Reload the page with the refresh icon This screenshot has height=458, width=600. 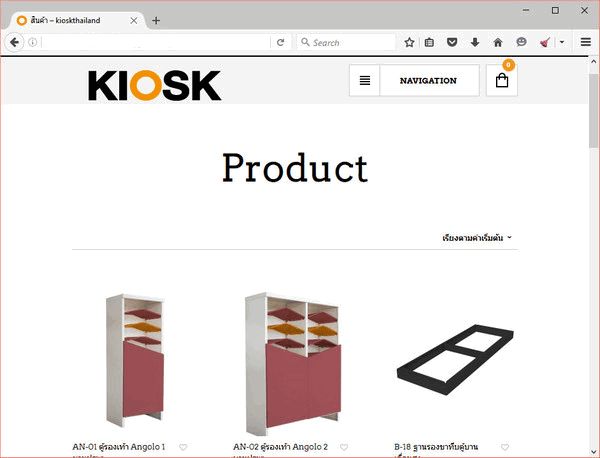point(280,42)
